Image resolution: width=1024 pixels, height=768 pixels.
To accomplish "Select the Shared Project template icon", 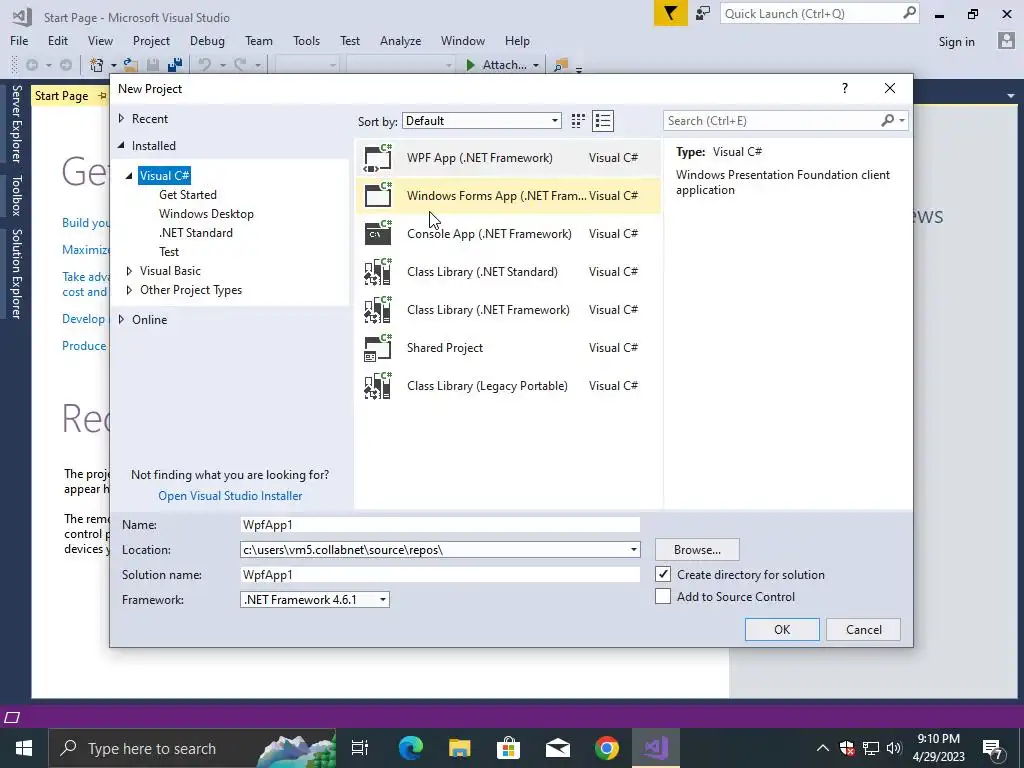I will coord(378,347).
